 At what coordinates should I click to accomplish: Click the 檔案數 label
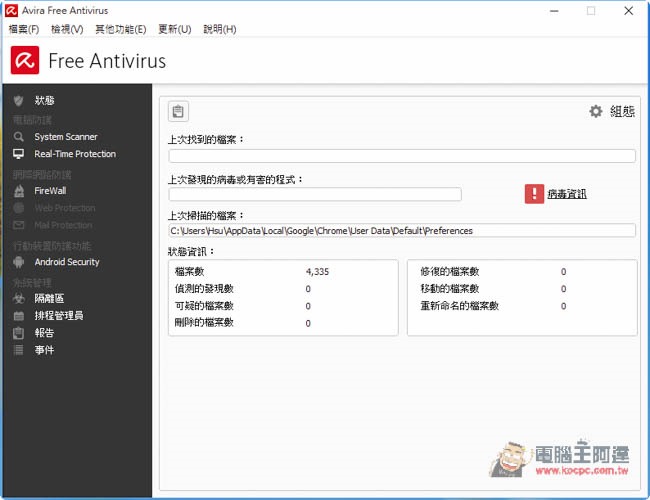[x=189, y=272]
